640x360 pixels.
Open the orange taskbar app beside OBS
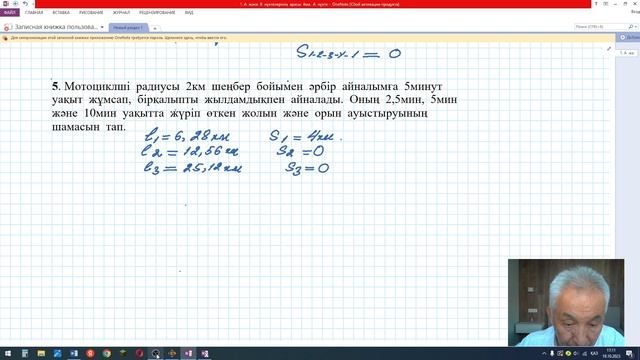(x=172, y=353)
